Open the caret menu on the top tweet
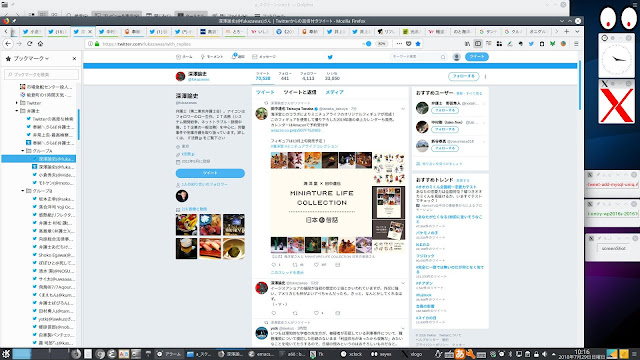This screenshot has height=360, width=640. pos(403,109)
